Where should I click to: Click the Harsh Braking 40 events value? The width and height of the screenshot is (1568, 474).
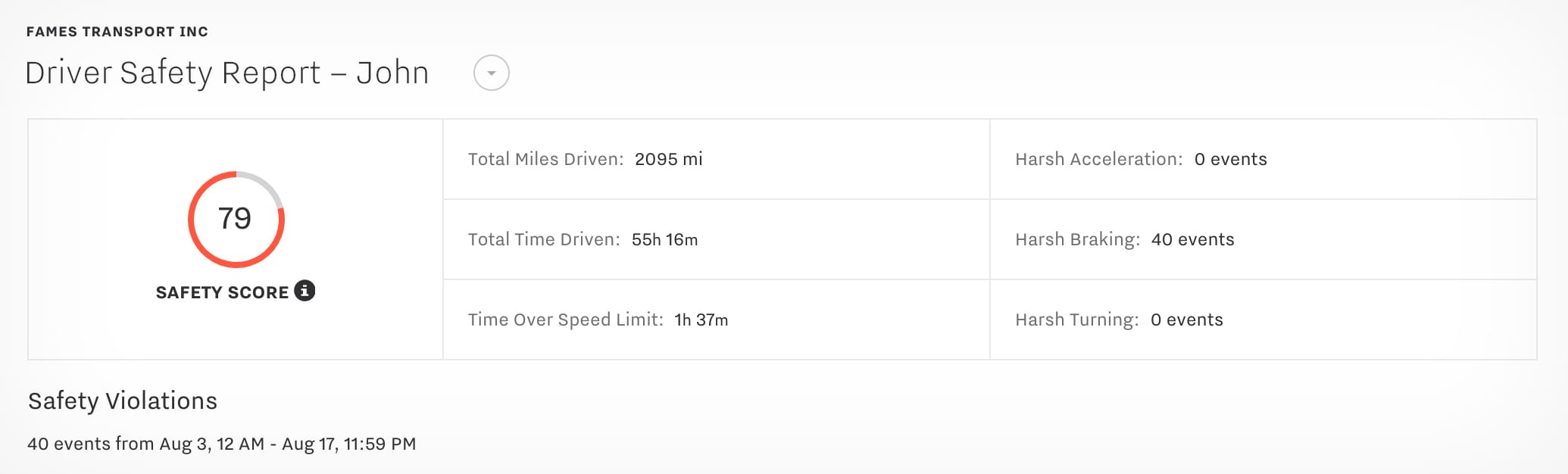(x=1192, y=239)
